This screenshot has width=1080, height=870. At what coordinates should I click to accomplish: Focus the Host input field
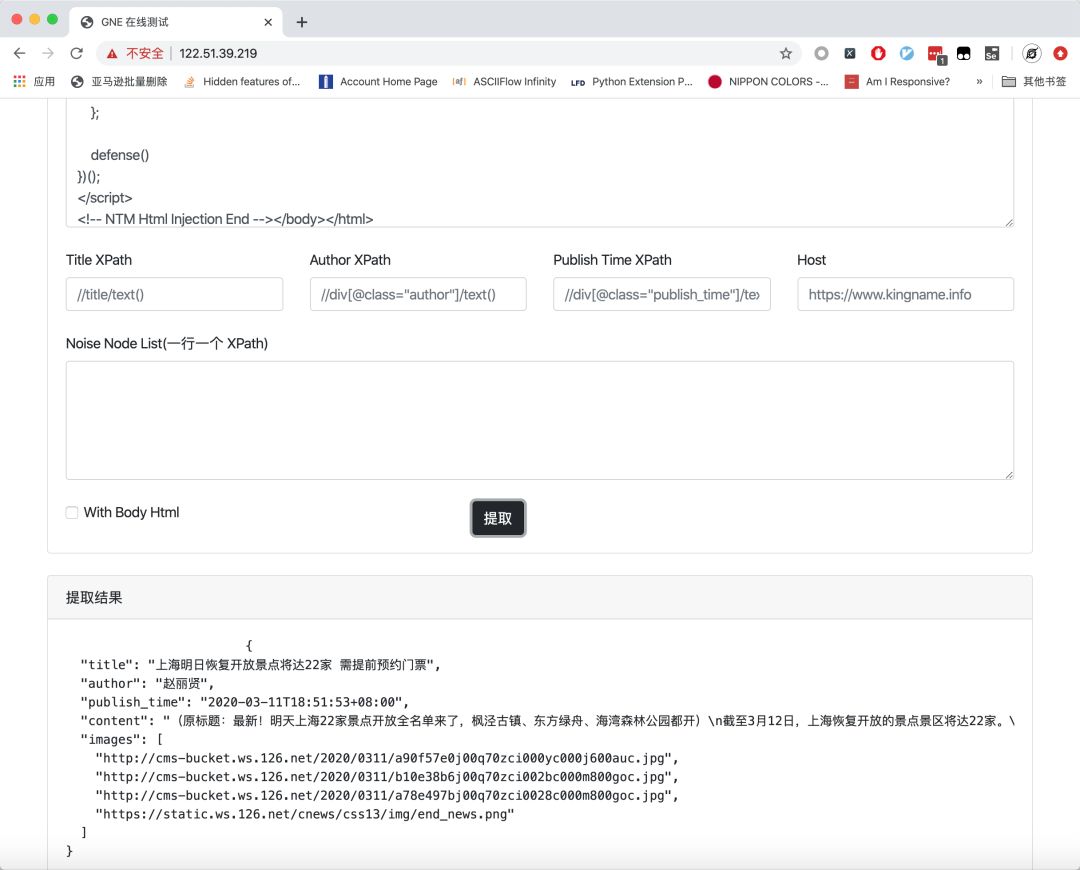tap(905, 294)
